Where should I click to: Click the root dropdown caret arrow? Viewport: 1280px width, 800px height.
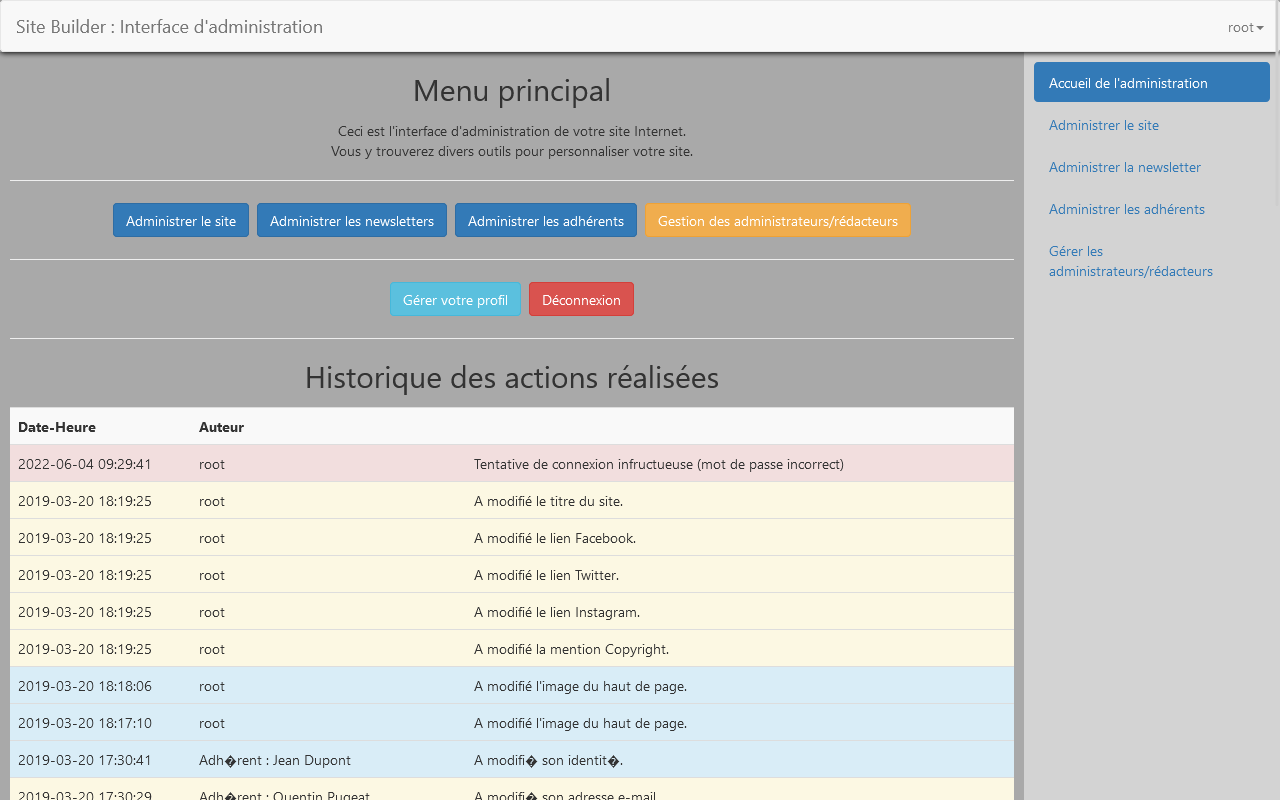(x=1262, y=28)
